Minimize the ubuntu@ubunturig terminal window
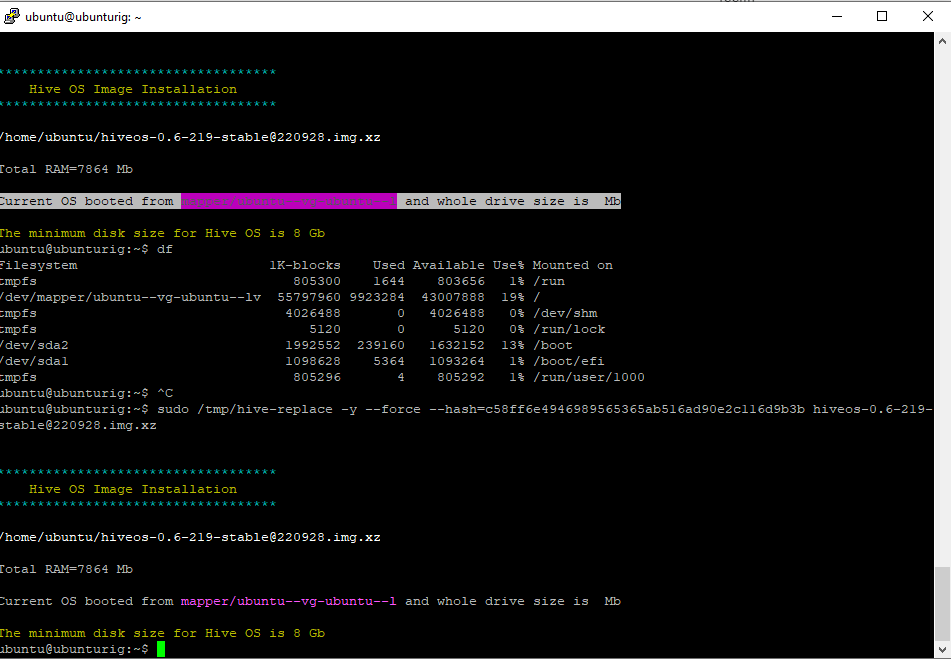This screenshot has width=951, height=659. coord(837,16)
